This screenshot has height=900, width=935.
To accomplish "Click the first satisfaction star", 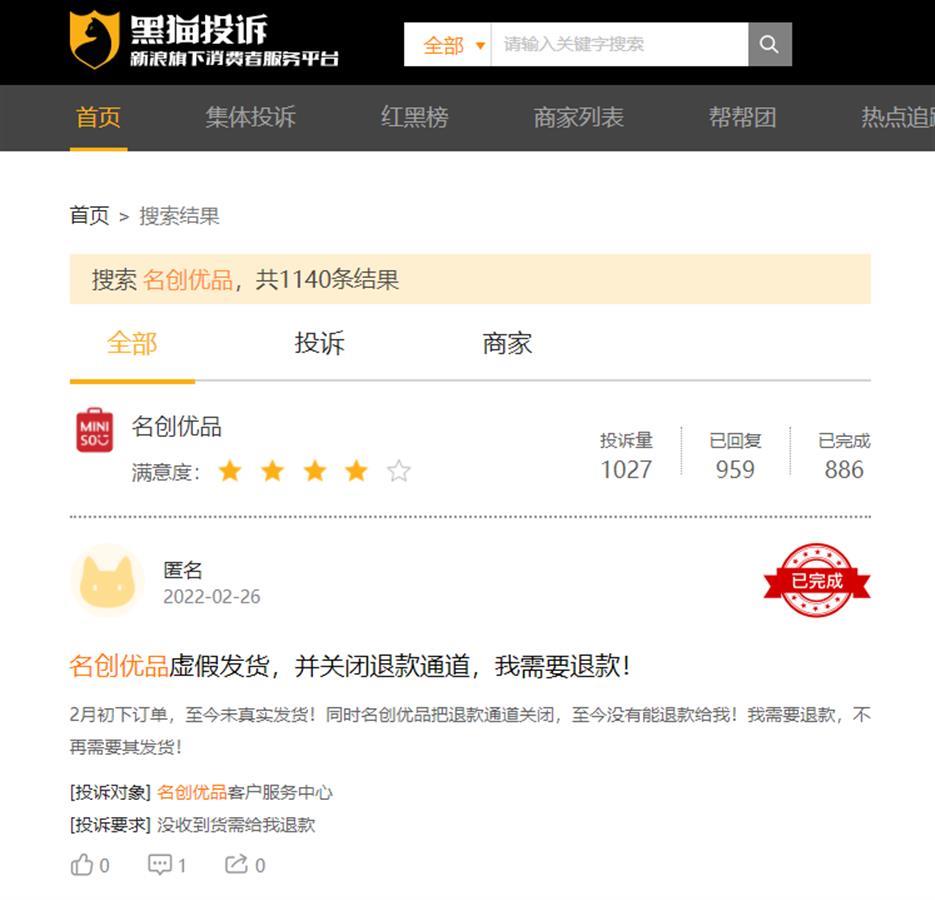I will pyautogui.click(x=230, y=471).
